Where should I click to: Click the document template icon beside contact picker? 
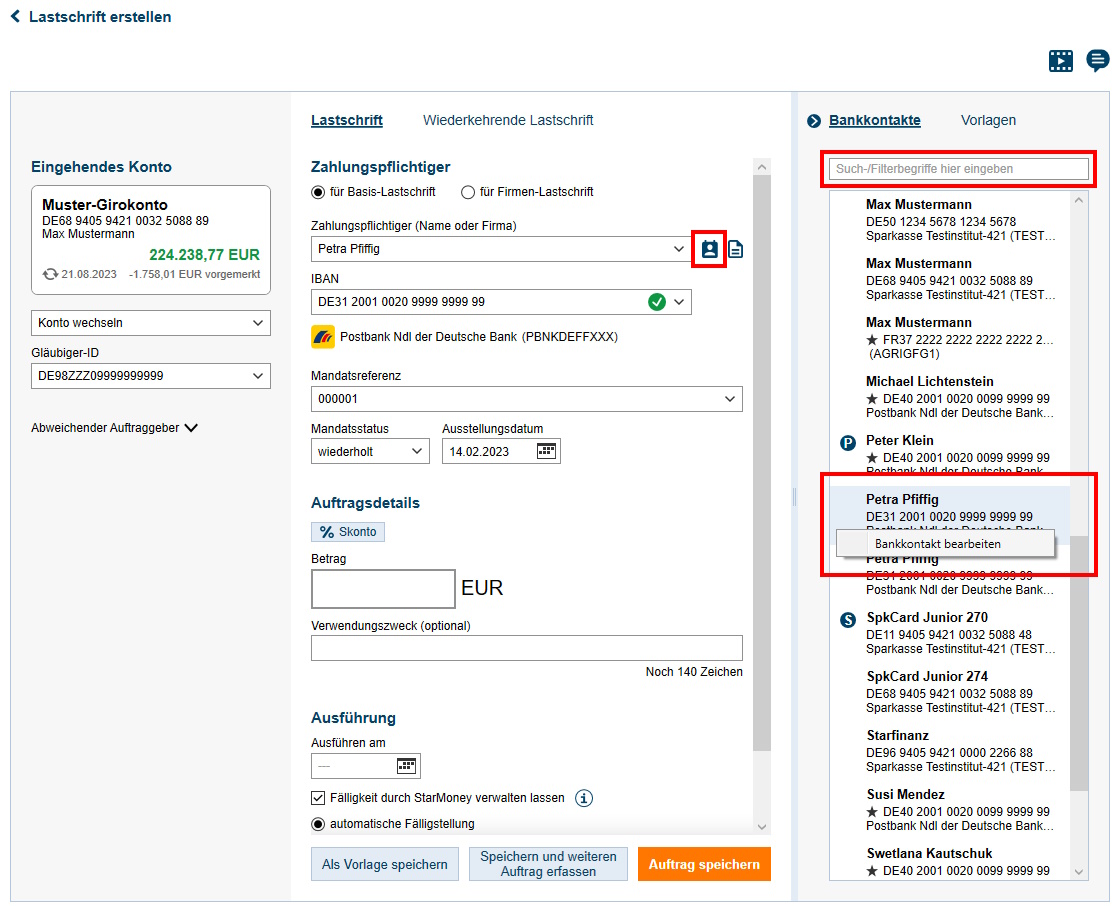pos(735,249)
